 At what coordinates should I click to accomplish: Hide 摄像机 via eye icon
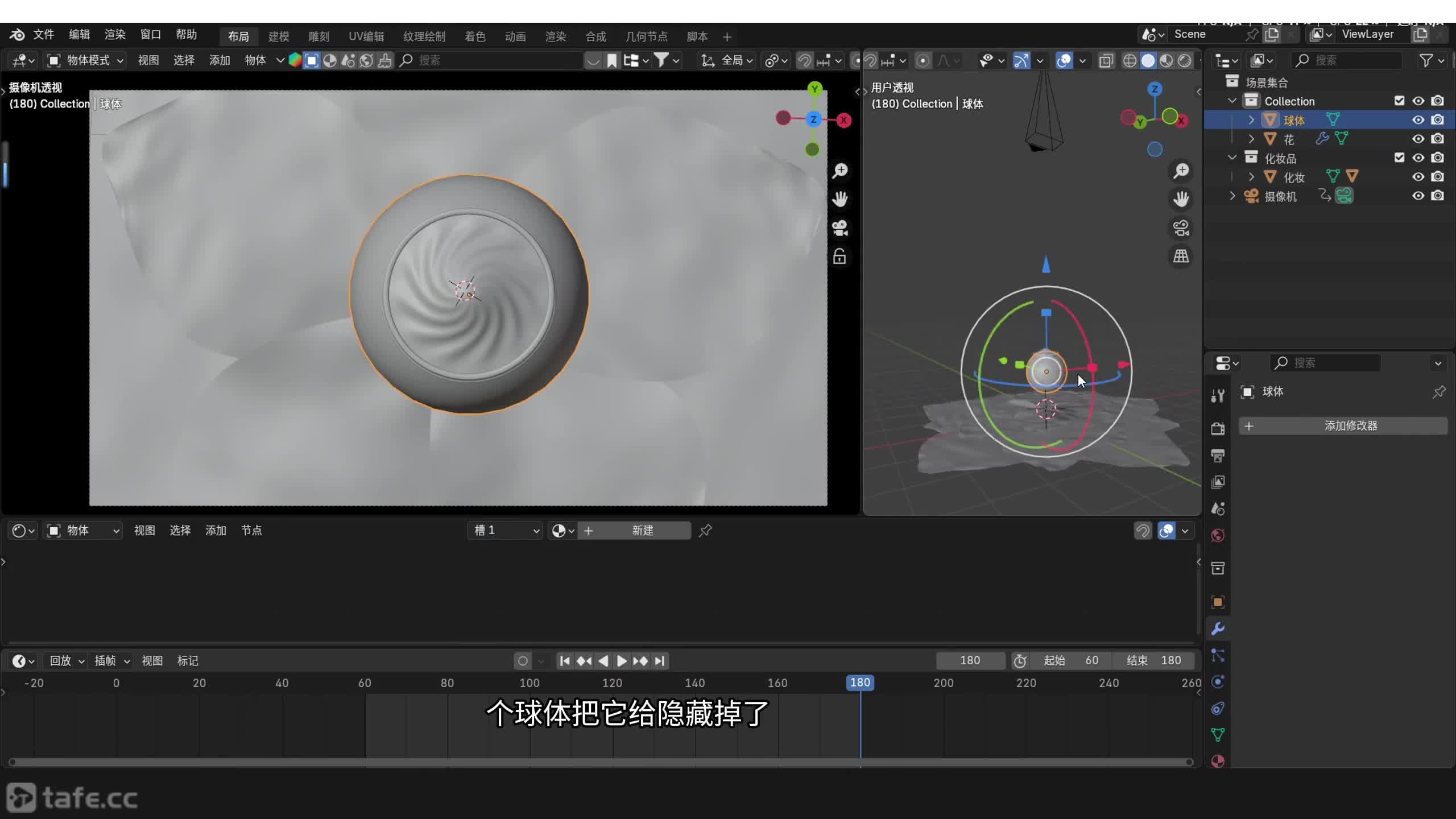(x=1418, y=196)
